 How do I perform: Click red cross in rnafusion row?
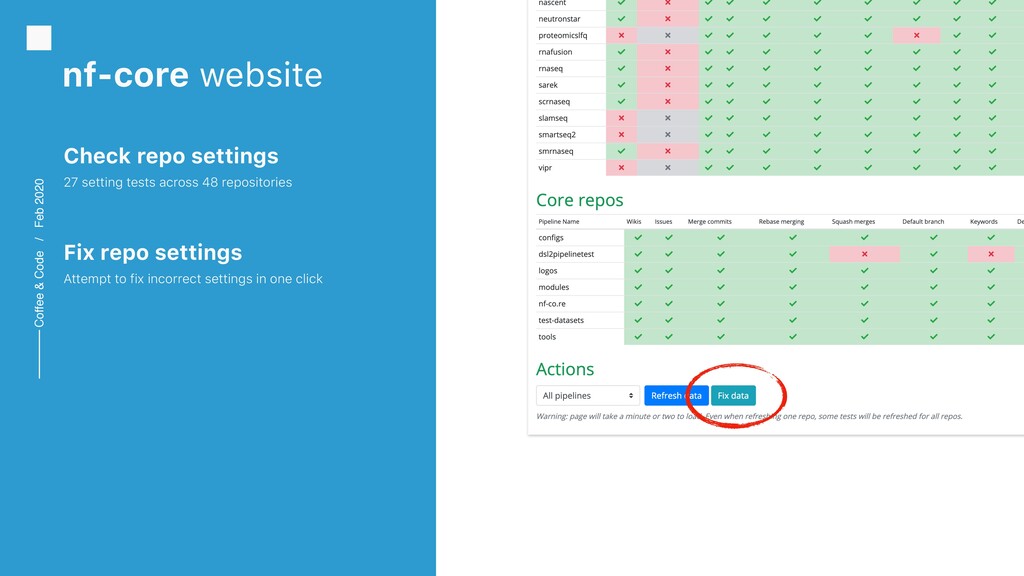point(667,52)
